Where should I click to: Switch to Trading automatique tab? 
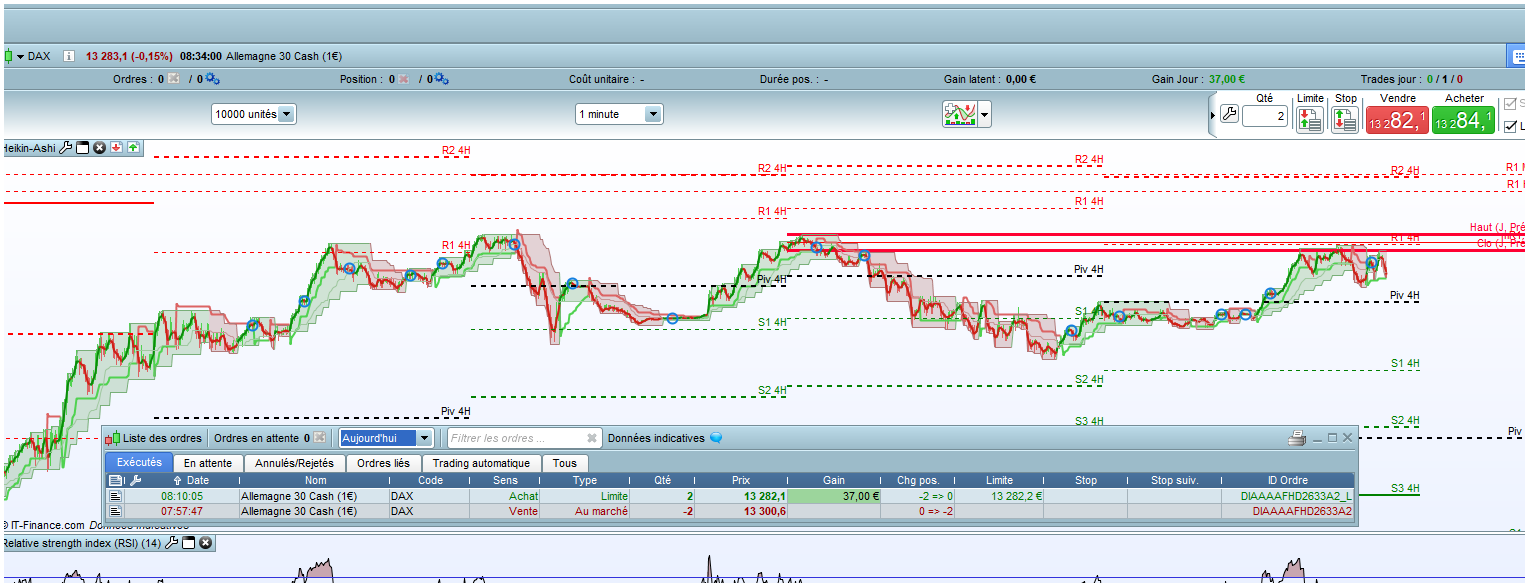tap(482, 463)
